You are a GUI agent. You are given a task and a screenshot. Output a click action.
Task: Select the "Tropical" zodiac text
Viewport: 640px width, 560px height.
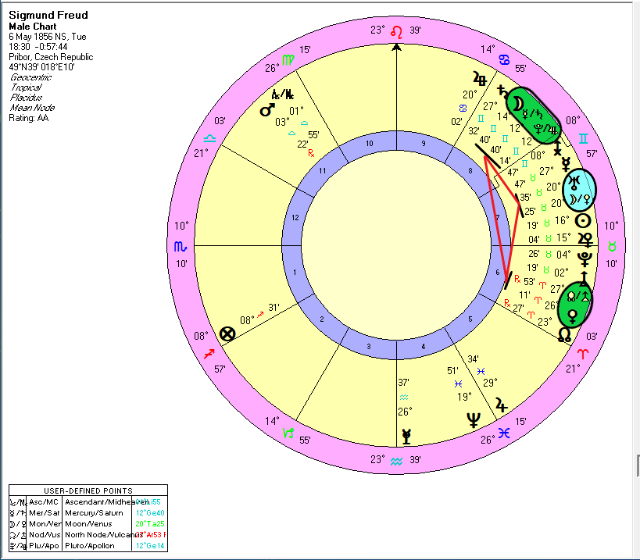point(26,87)
